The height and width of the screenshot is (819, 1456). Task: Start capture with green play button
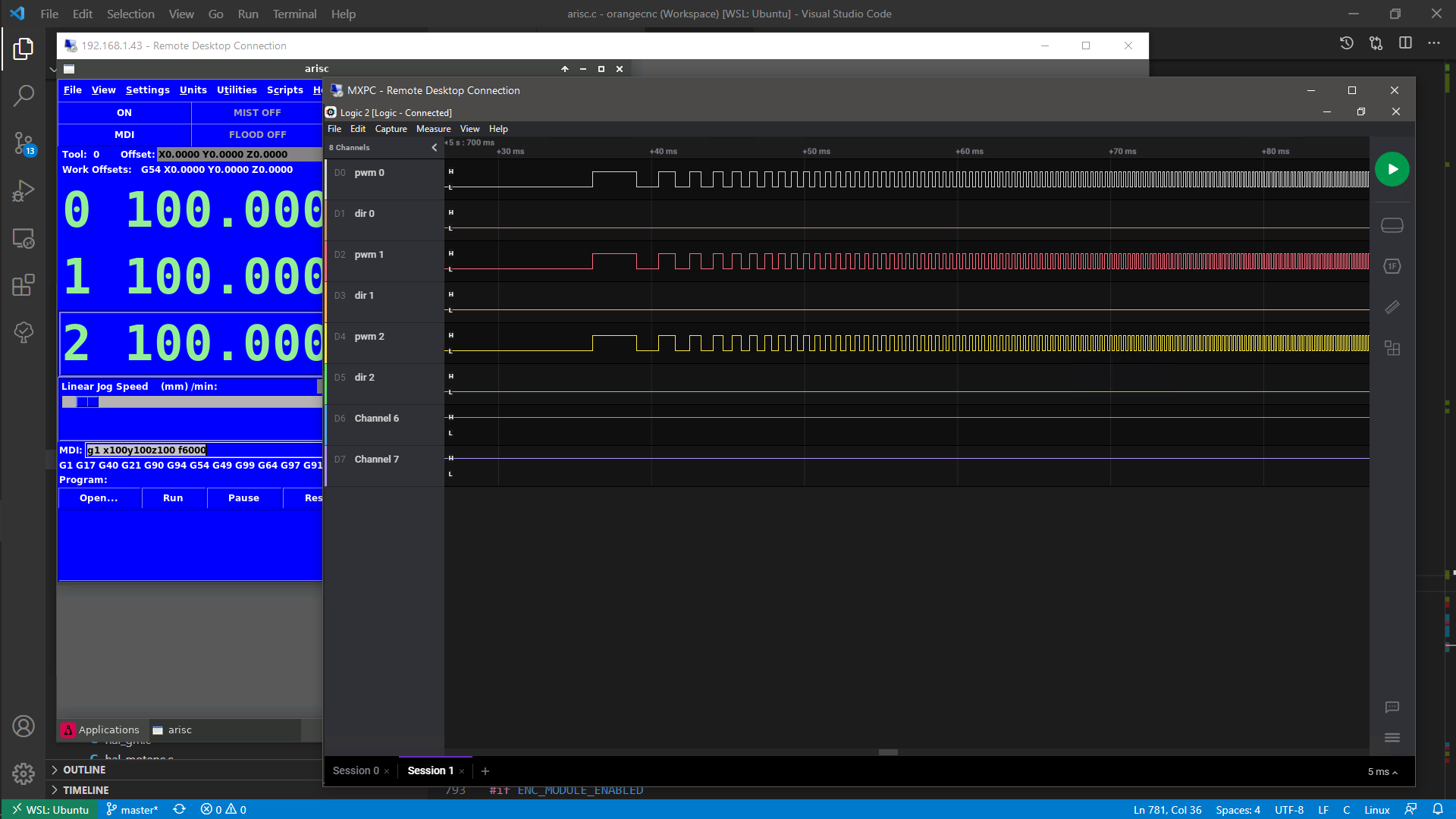[1392, 169]
